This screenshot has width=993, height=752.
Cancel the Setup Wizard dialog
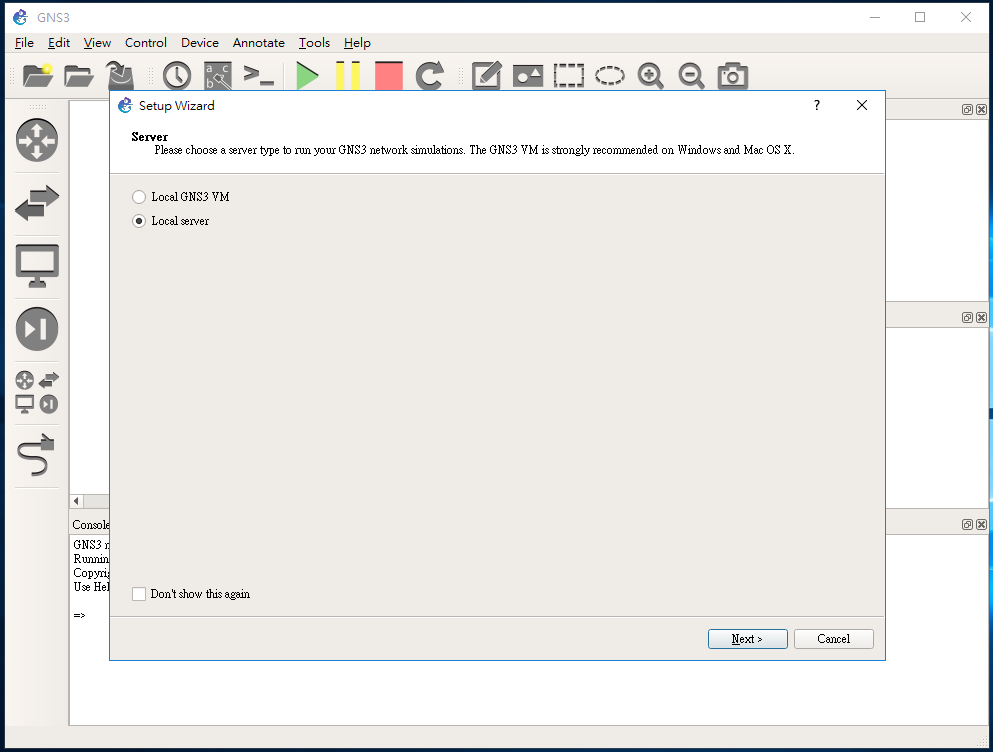pos(833,639)
